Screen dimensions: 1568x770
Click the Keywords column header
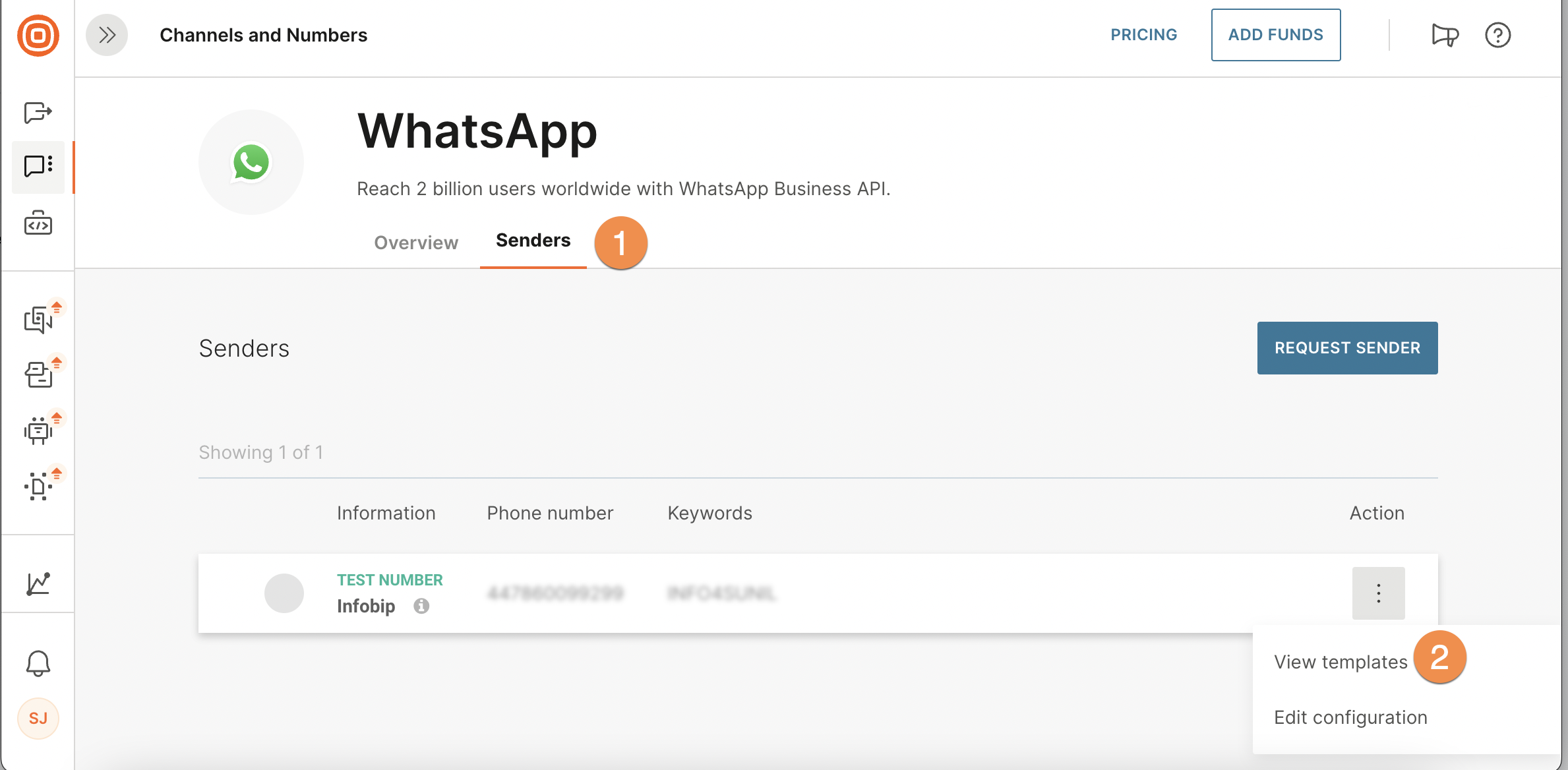tap(709, 513)
